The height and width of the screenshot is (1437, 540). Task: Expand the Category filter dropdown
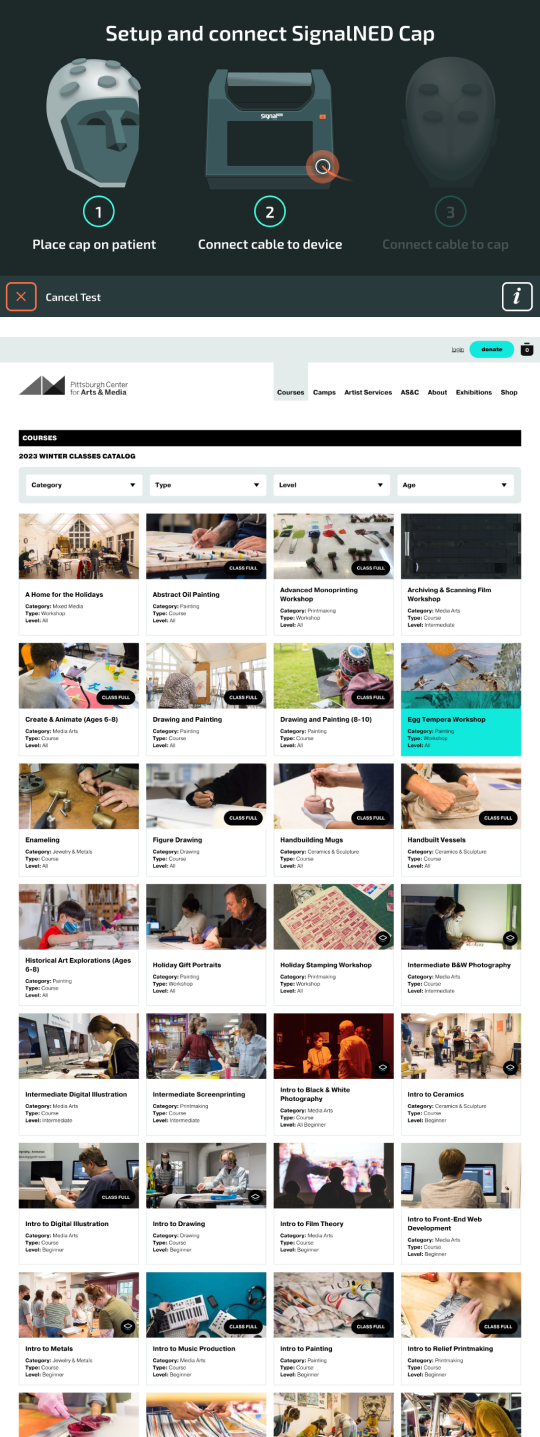pos(83,485)
